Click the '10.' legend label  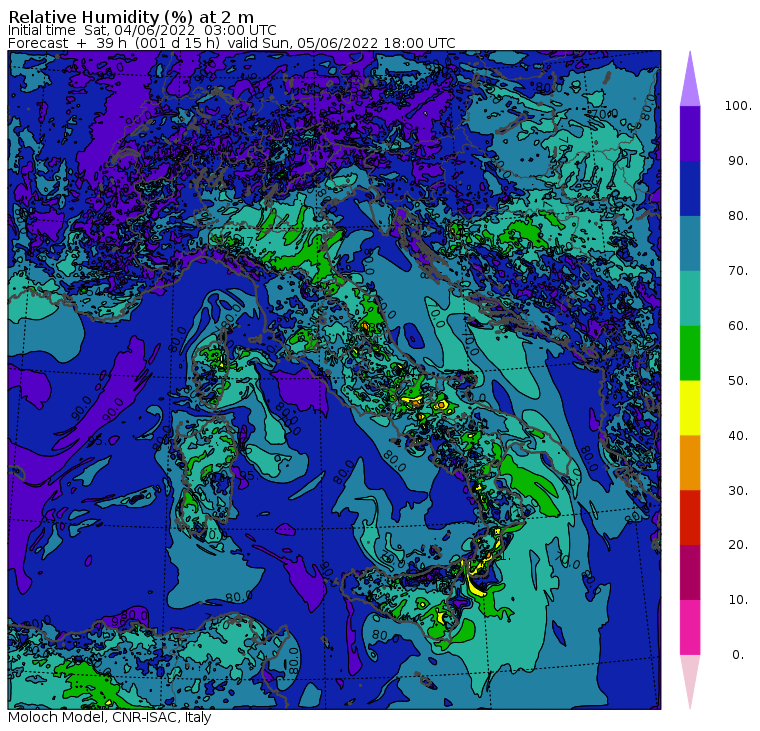738,600
